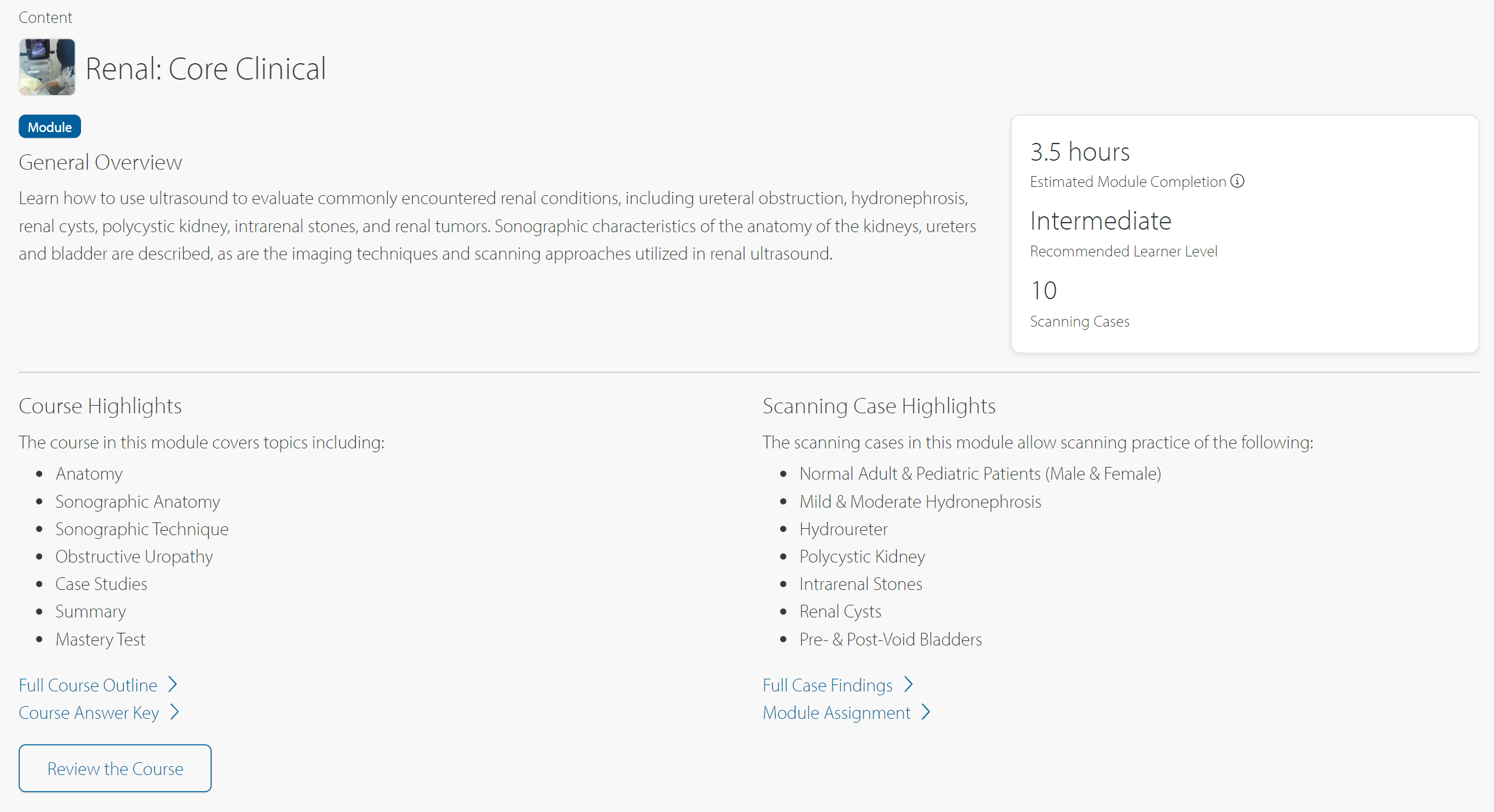This screenshot has width=1494, height=812.
Task: Click the 3.5 hours completion estimate
Action: click(x=1079, y=152)
